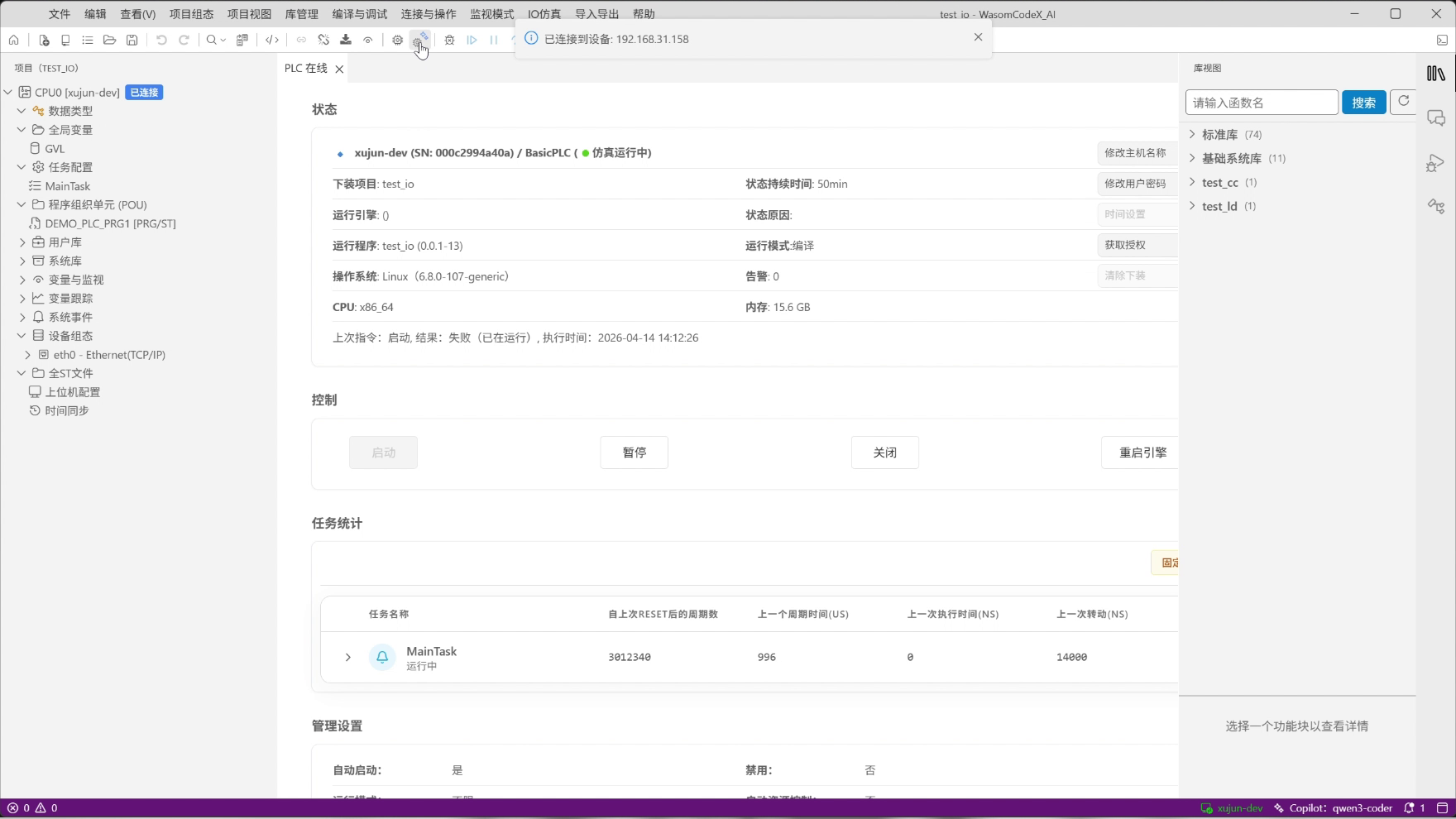Click the 获取授权 button
This screenshot has width=1456, height=819.
pos(1137,245)
